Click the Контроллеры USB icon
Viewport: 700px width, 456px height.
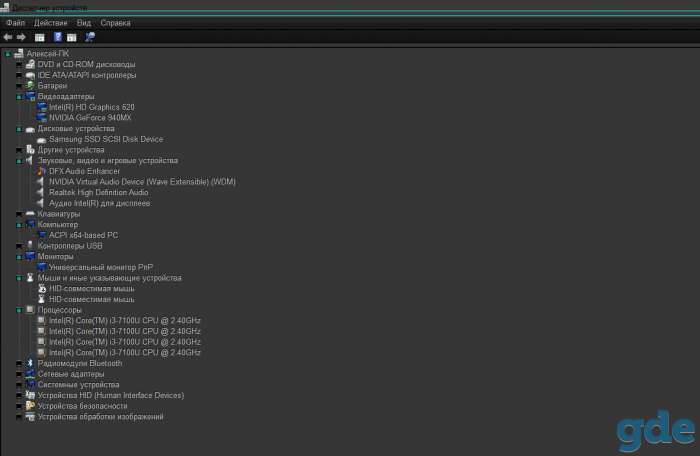coord(30,245)
